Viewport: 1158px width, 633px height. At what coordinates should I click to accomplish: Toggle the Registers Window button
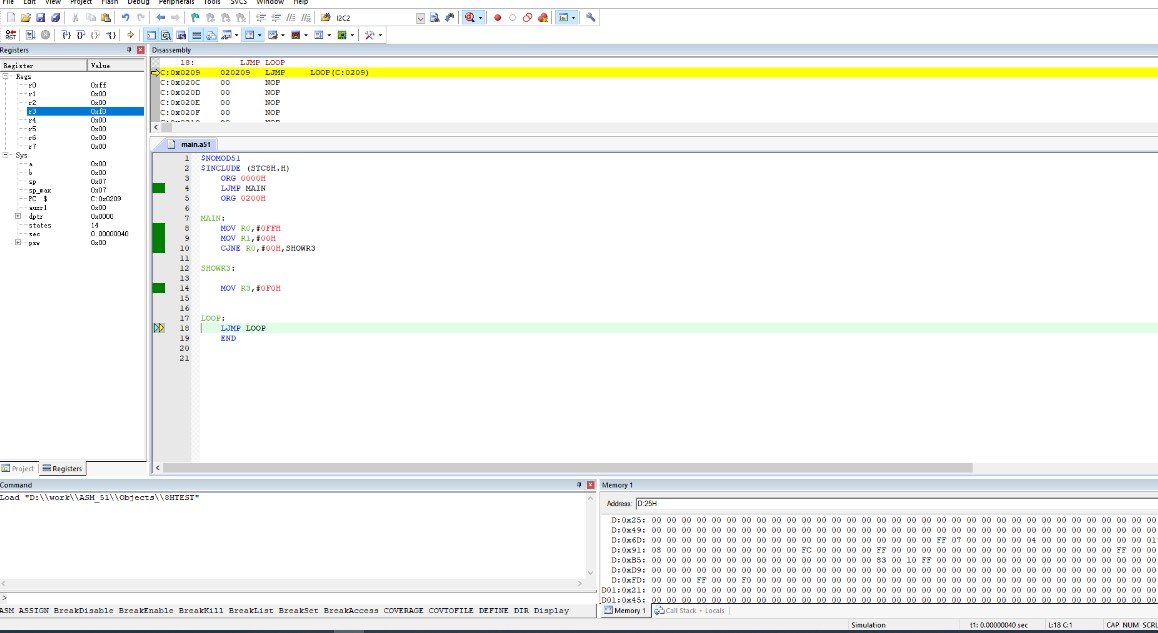196,35
